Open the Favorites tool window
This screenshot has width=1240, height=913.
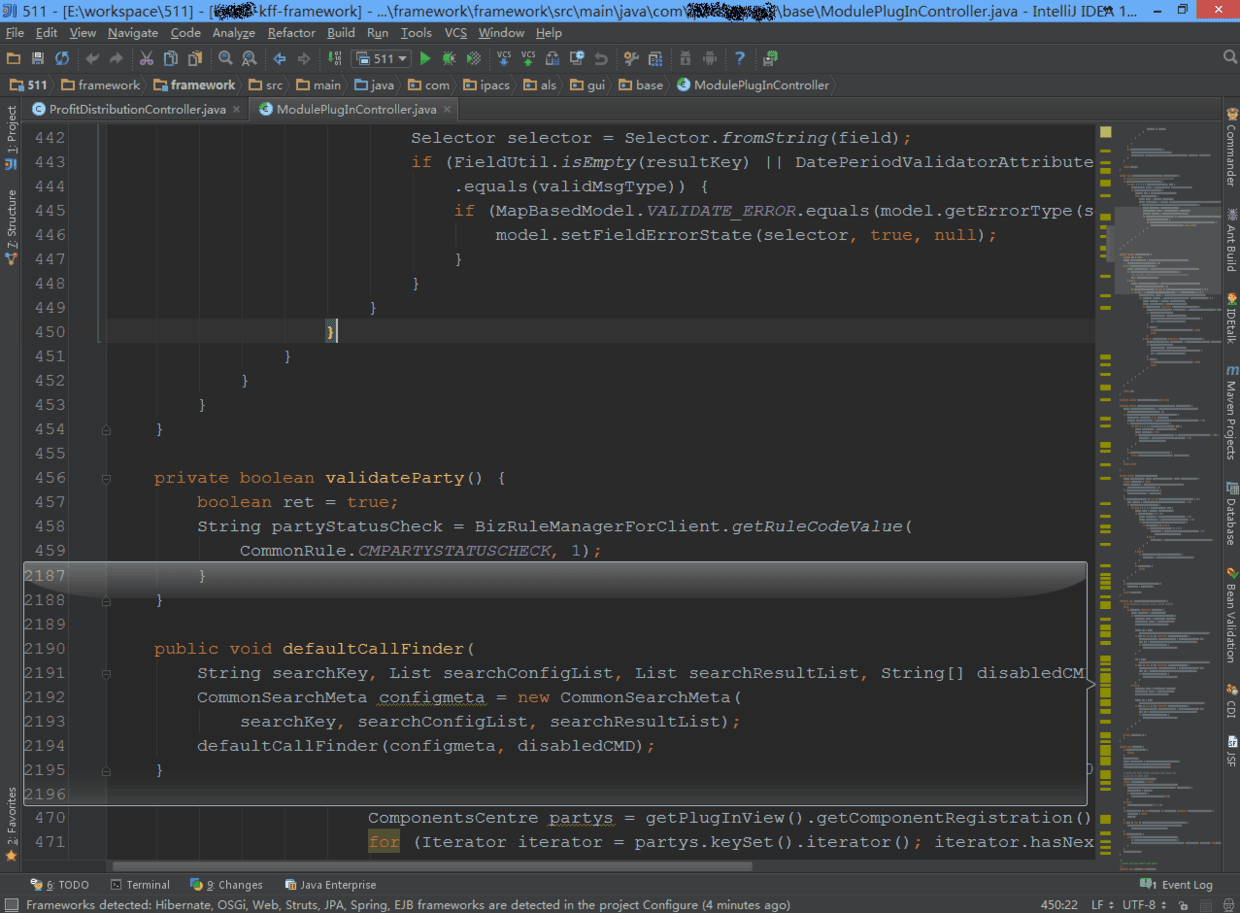pyautogui.click(x=11, y=823)
